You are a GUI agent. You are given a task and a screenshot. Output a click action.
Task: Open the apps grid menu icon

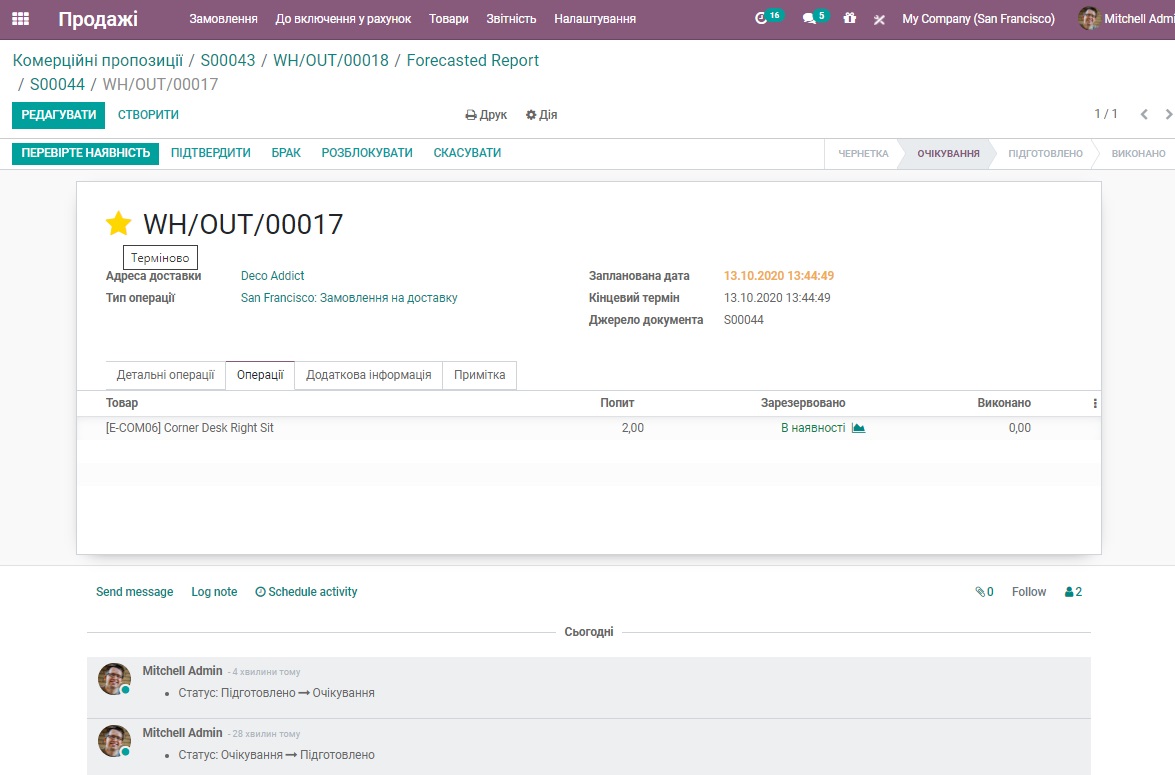(20, 19)
